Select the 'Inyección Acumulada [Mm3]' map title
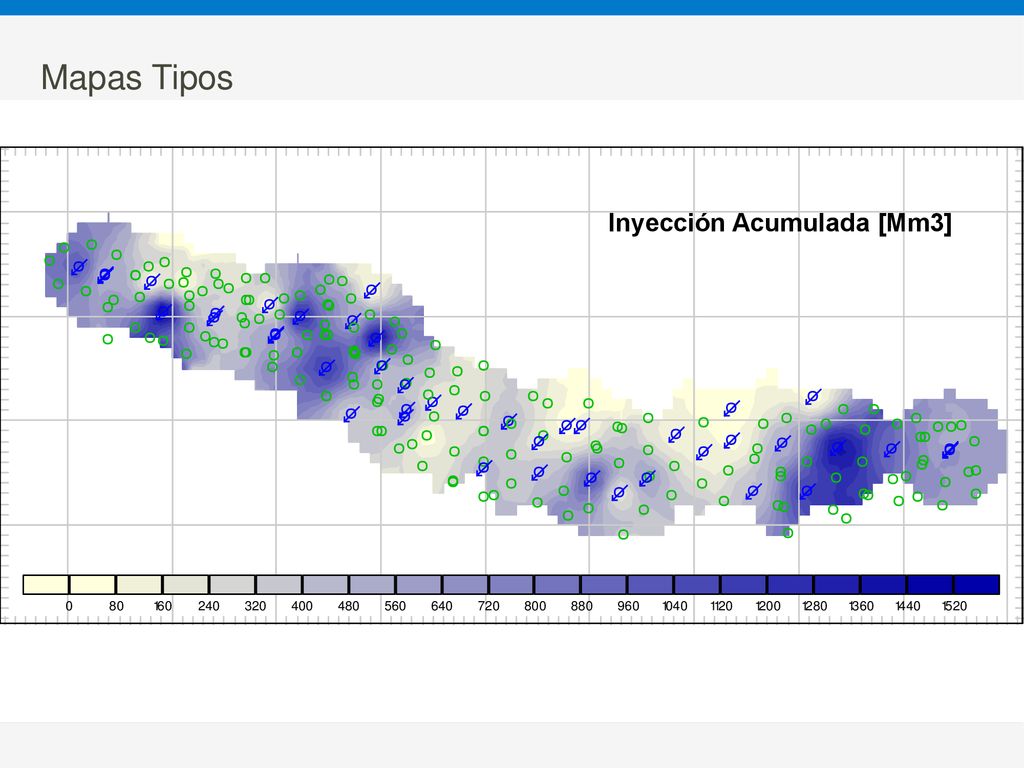The height and width of the screenshot is (768, 1024). click(x=780, y=223)
